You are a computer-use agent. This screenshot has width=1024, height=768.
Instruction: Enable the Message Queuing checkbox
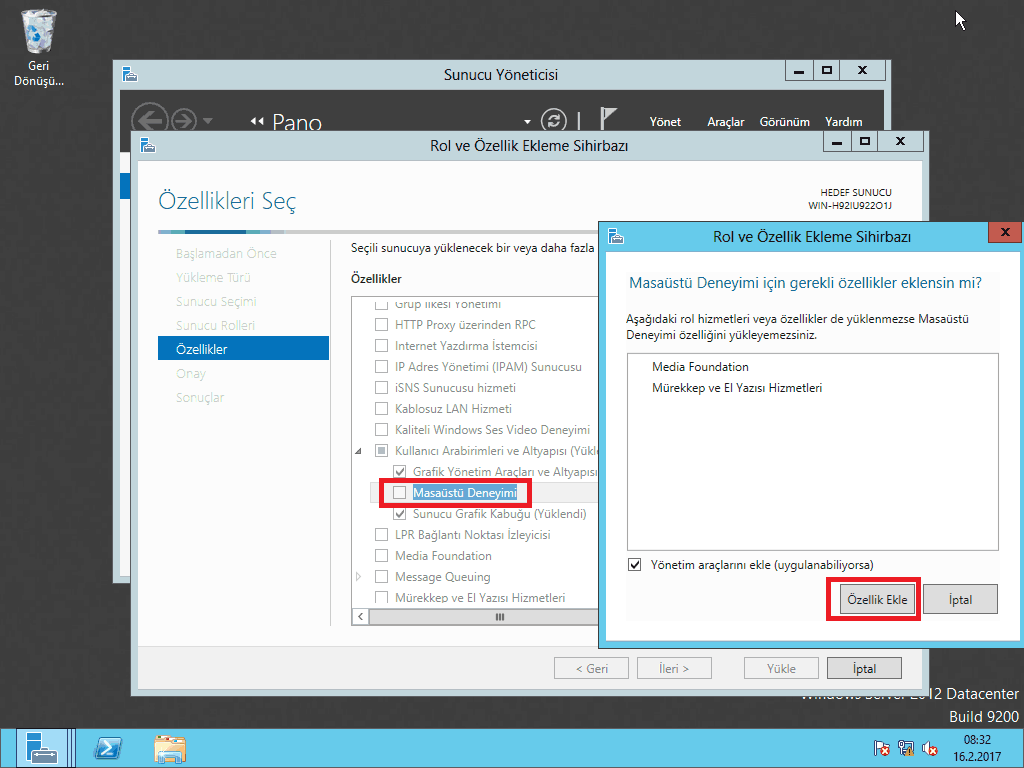tap(381, 577)
